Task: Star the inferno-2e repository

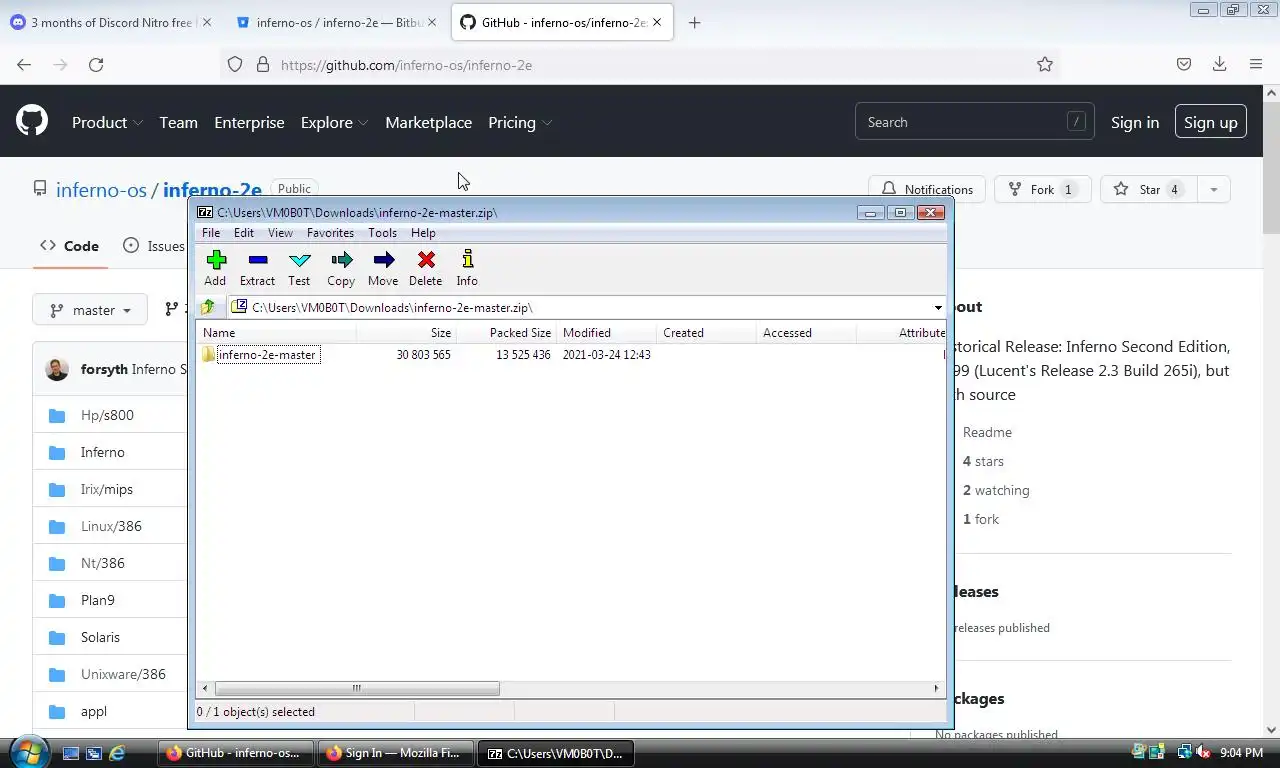Action: point(1148,189)
